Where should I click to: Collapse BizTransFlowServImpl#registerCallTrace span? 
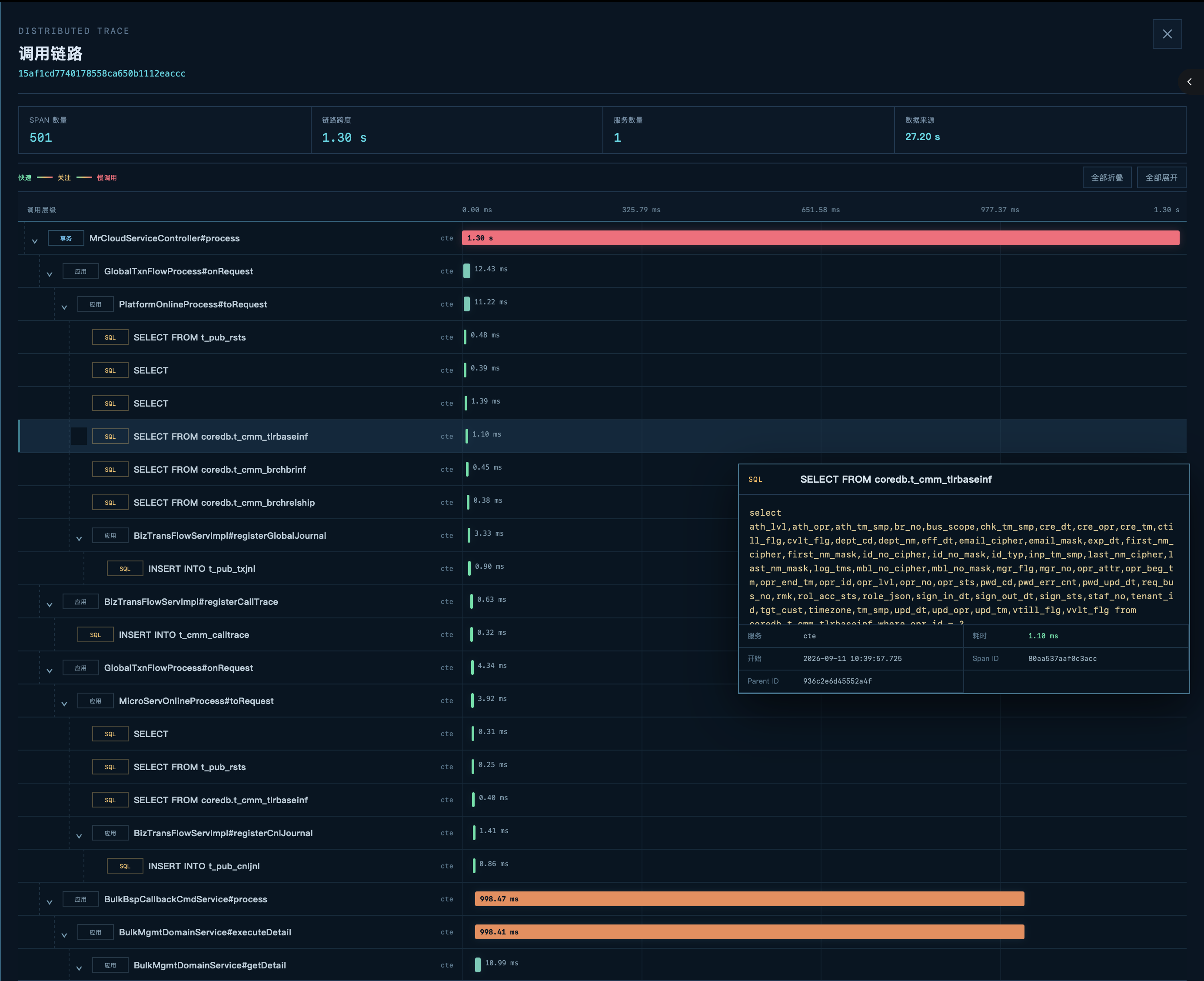click(50, 605)
